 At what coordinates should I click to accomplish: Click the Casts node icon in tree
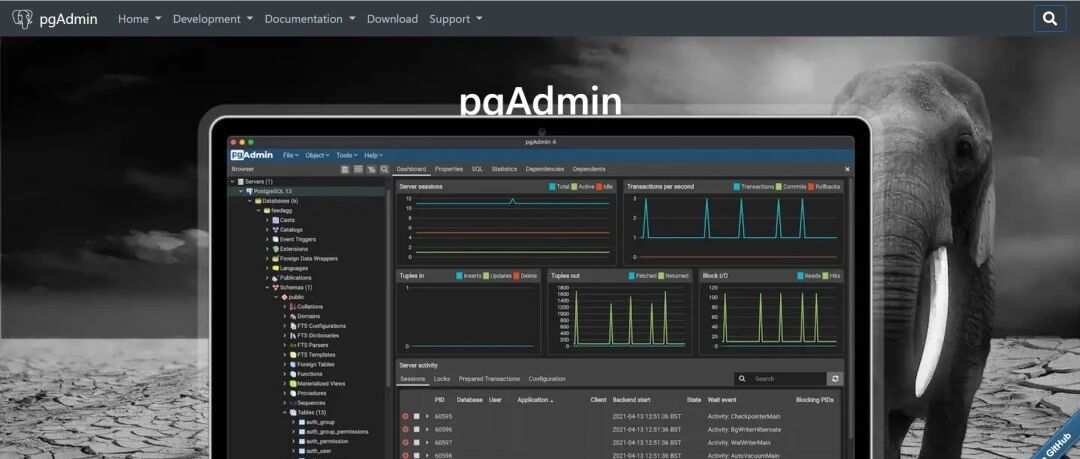(276, 220)
